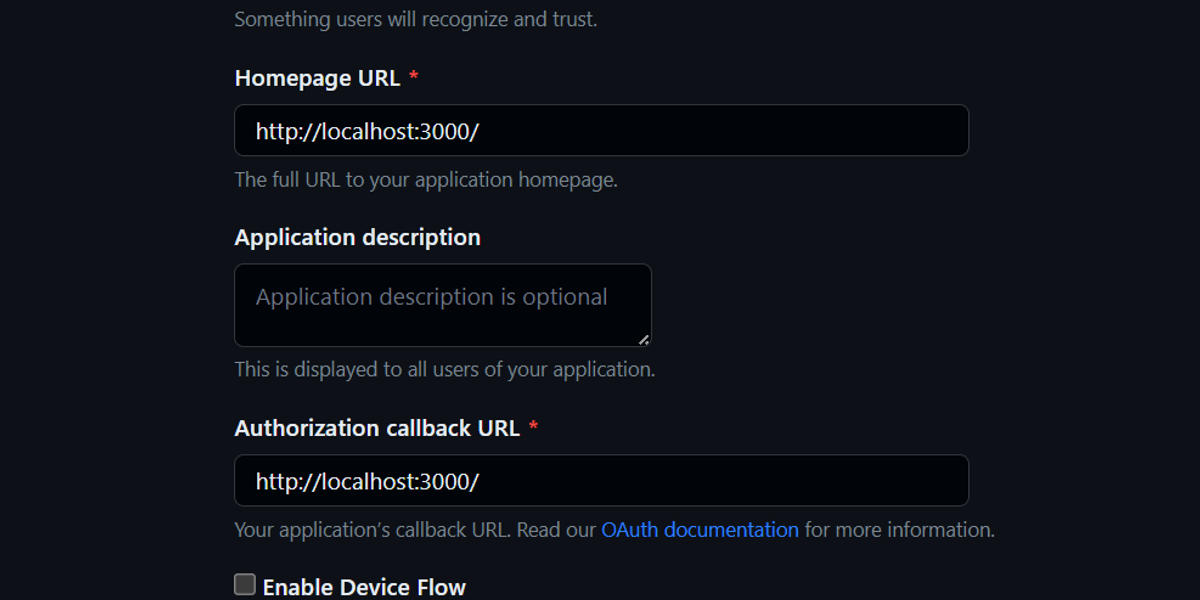1200x600 pixels.
Task: Click the Homepage URL required asterisk
Action: 414,77
